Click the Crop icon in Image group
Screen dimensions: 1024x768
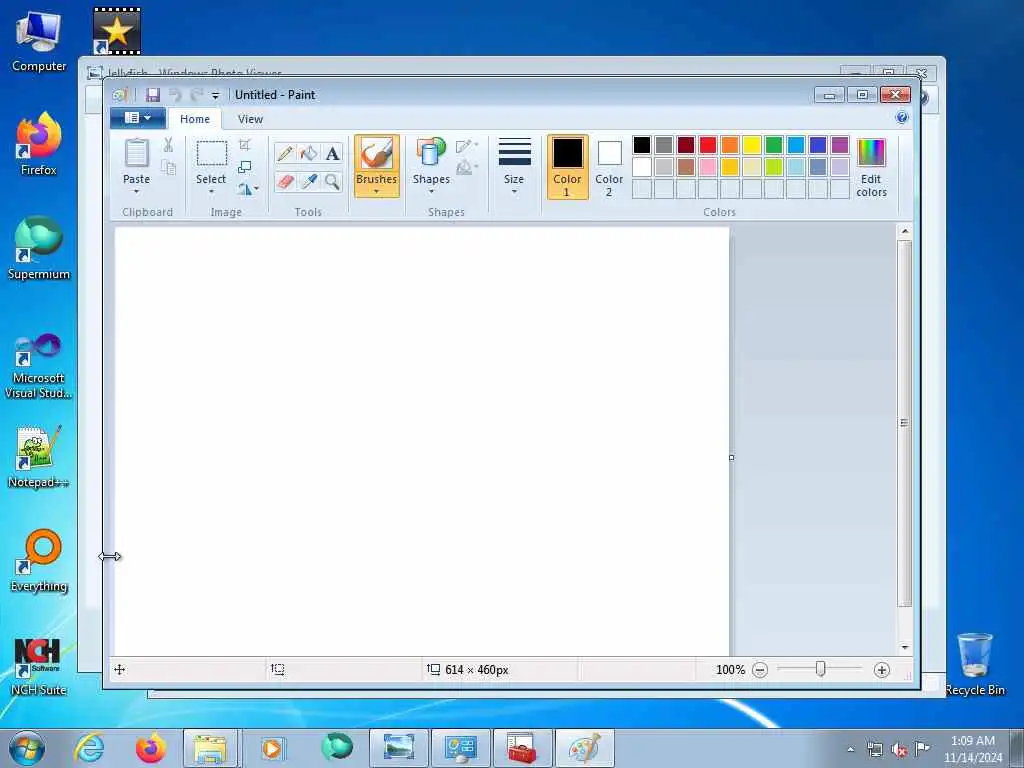pyautogui.click(x=245, y=145)
